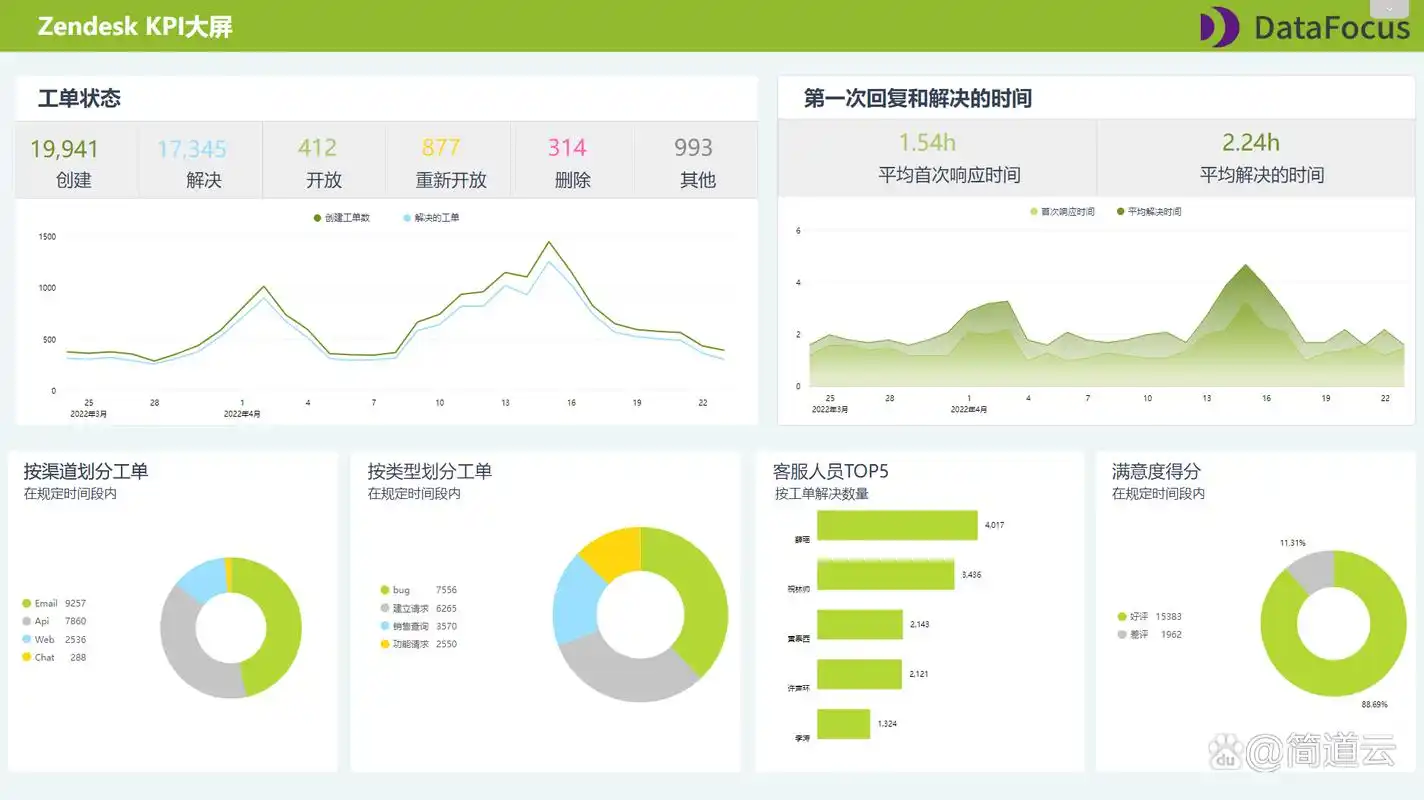Click the agent bar labeled 3,436
The image size is (1424, 800).
click(886, 575)
